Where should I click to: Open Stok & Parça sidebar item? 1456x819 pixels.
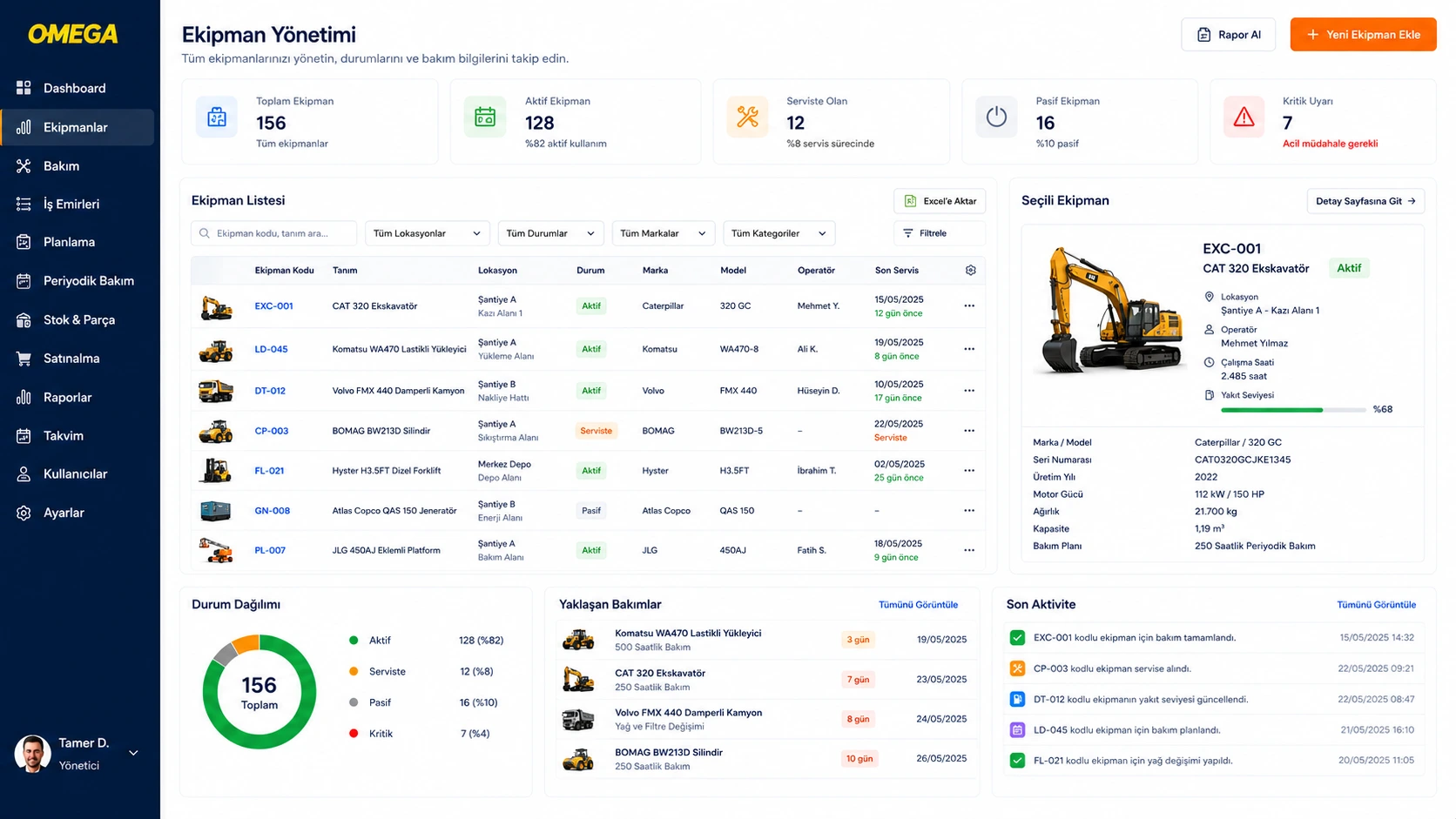(78, 319)
